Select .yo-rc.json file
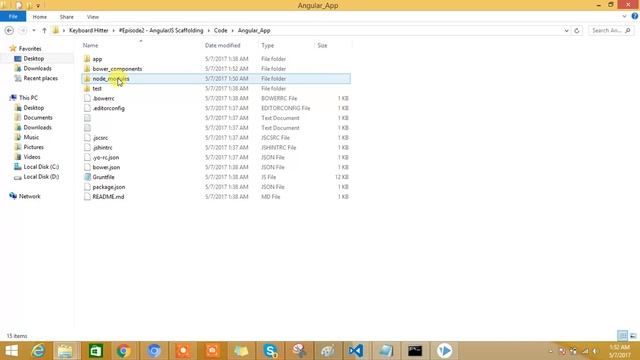The height and width of the screenshot is (360, 640). click(x=106, y=158)
